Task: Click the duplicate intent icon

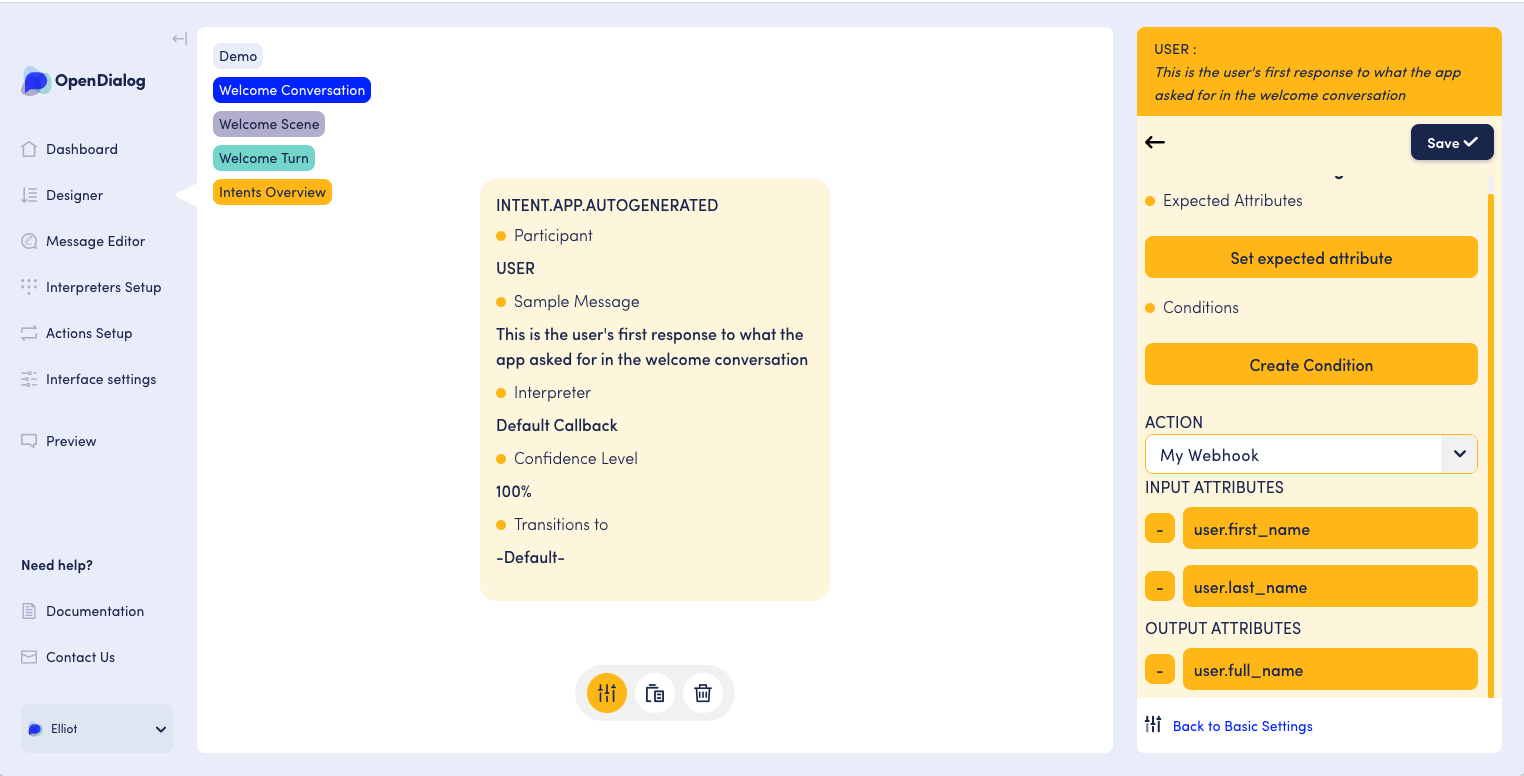Action: 655,693
